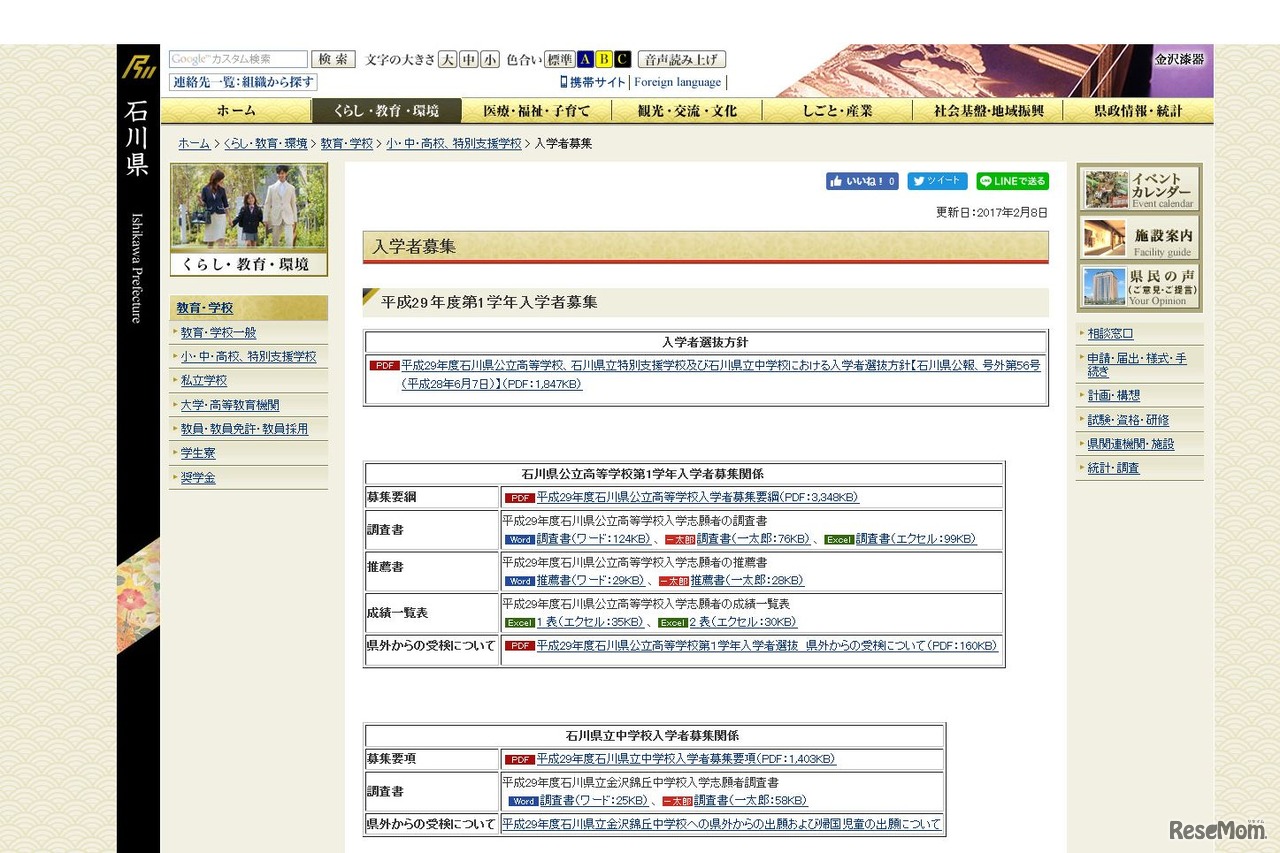This screenshot has width=1280, height=853.
Task: Expand the 相談窓口 sidebar entry arrow
Action: click(1080, 334)
